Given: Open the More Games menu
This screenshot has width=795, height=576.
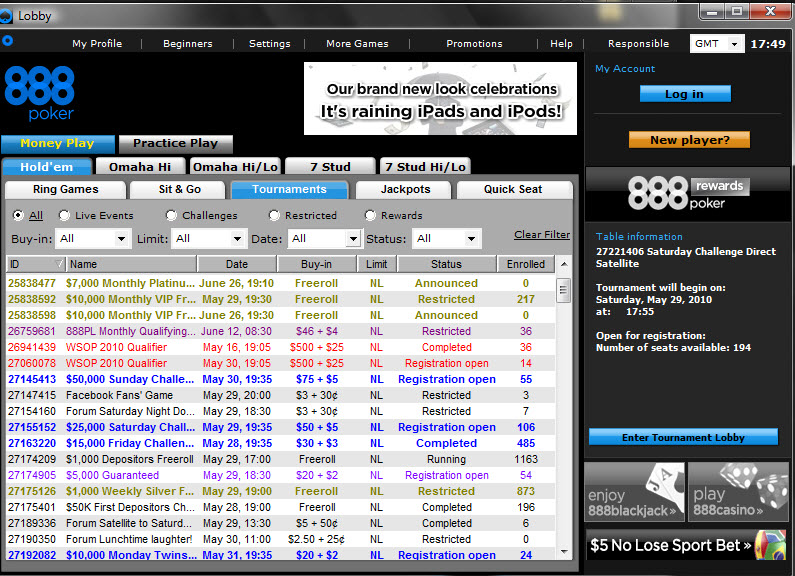Looking at the screenshot, I should pos(357,44).
